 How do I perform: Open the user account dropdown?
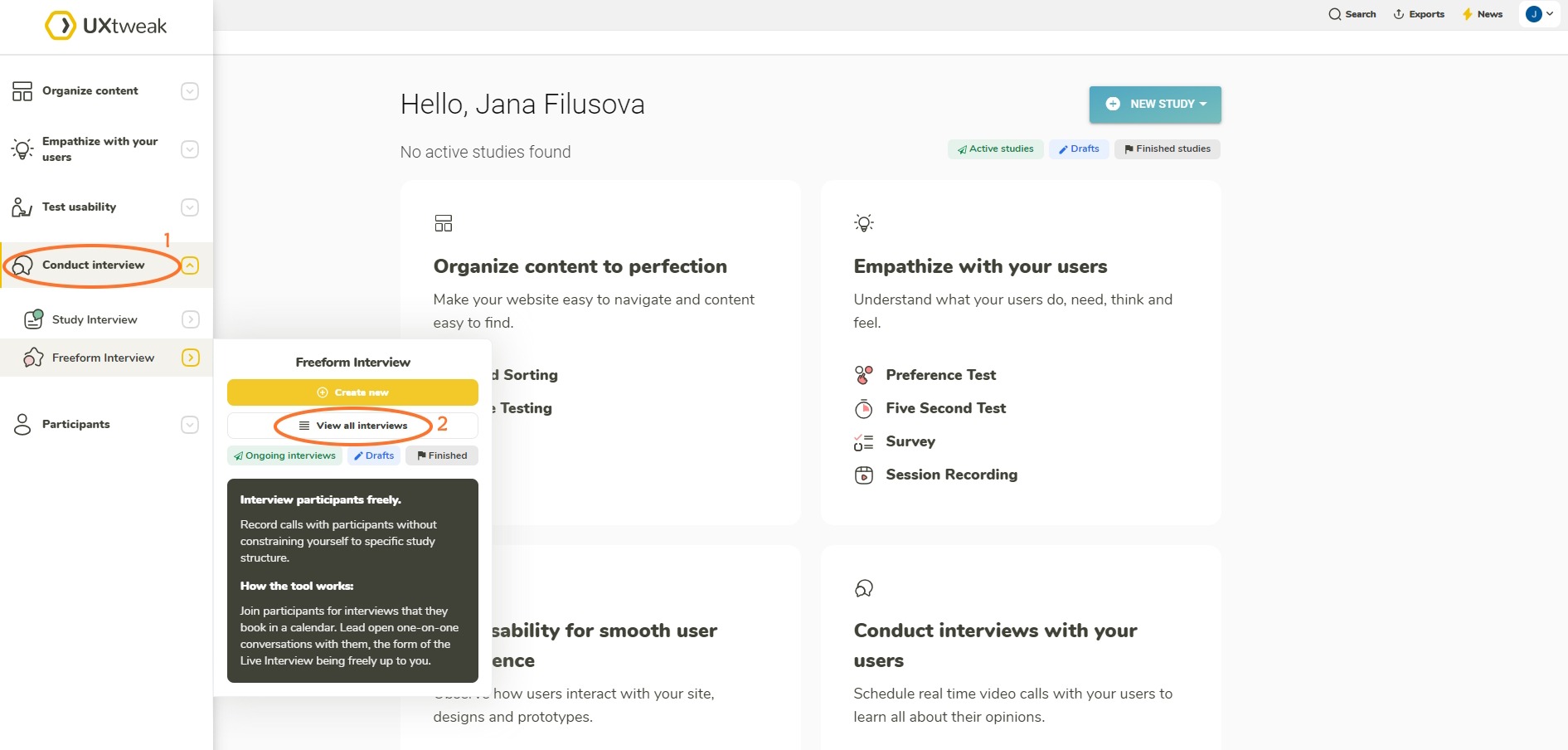1540,14
